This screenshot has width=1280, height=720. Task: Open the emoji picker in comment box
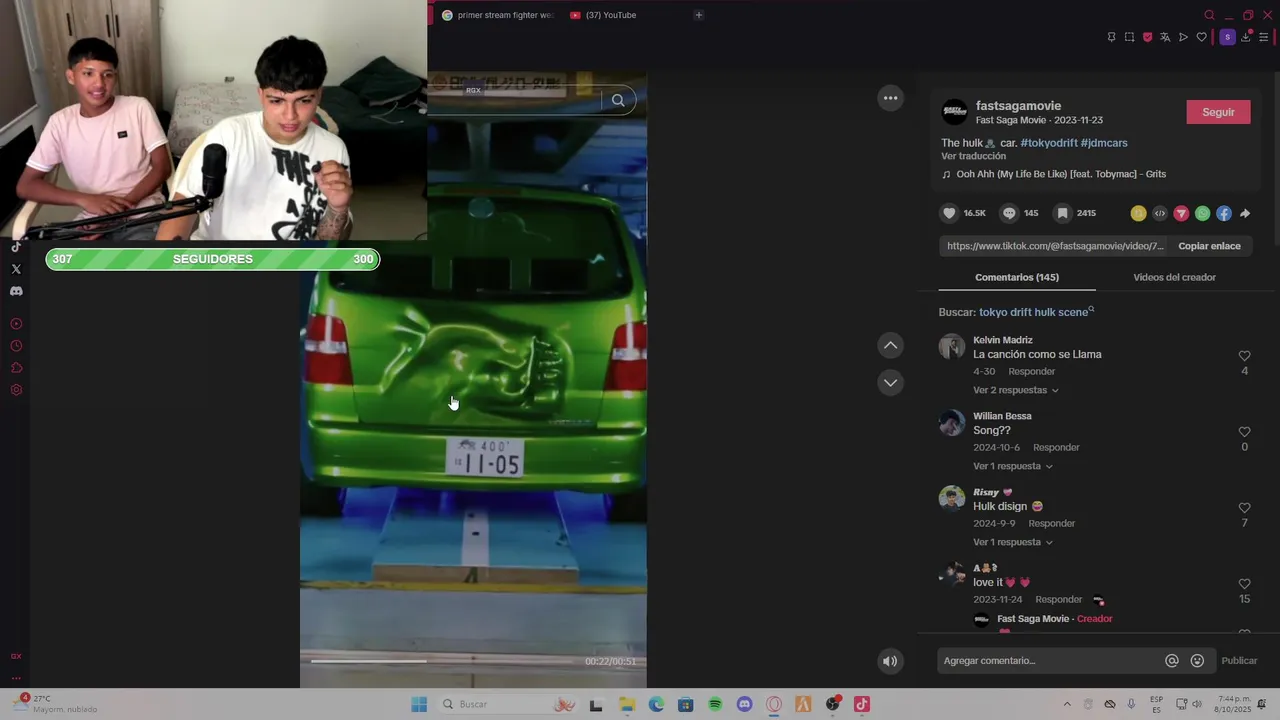[x=1197, y=661]
